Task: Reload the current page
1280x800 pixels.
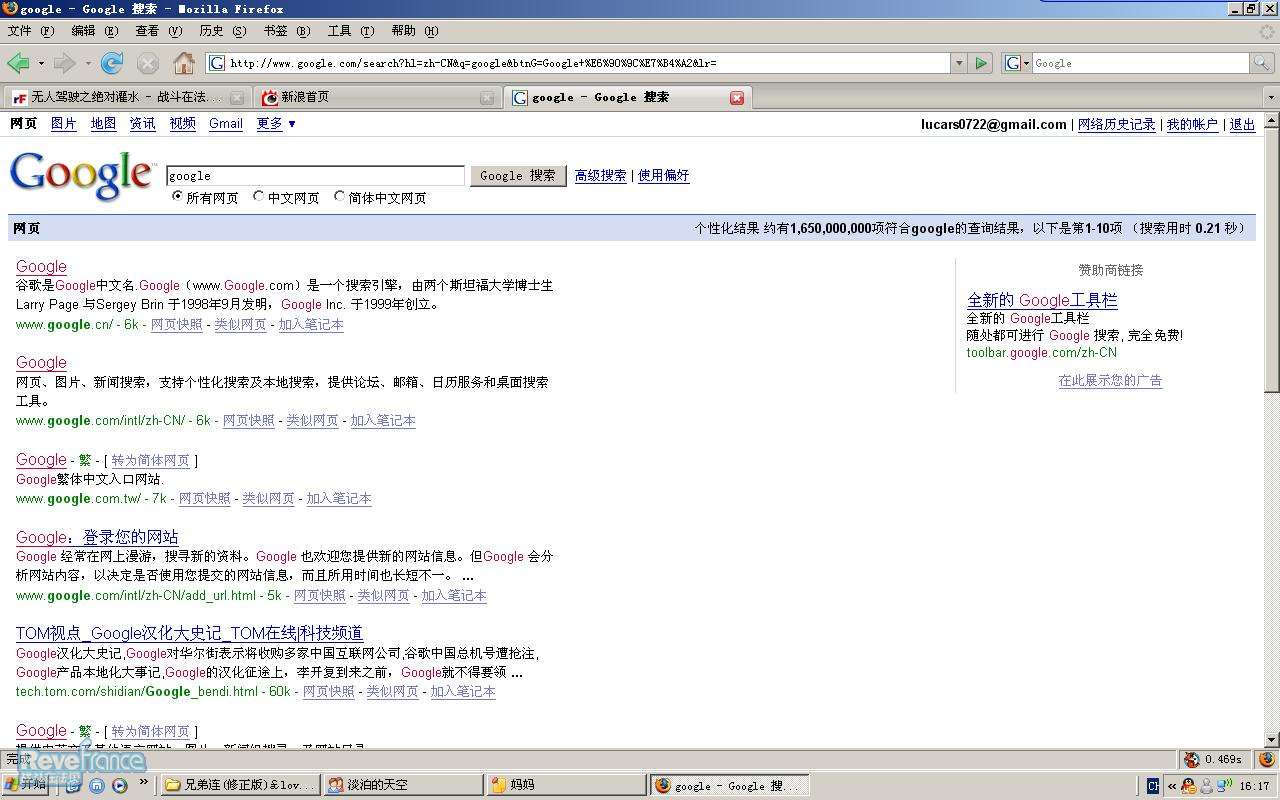Action: coord(112,63)
